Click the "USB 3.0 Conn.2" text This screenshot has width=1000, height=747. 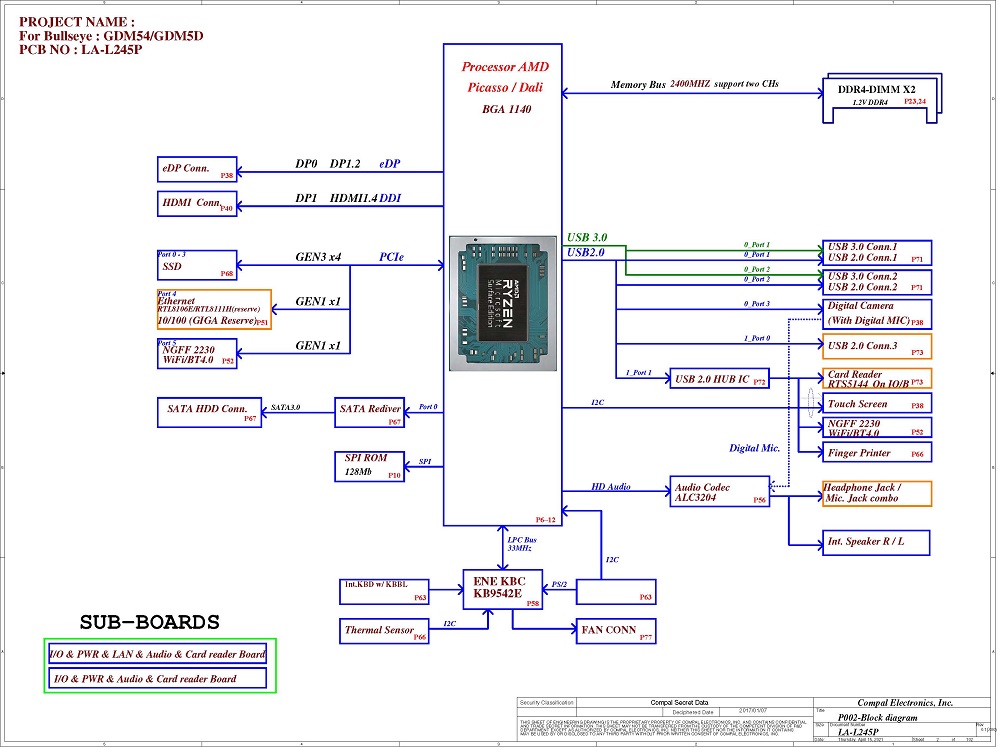862,276
